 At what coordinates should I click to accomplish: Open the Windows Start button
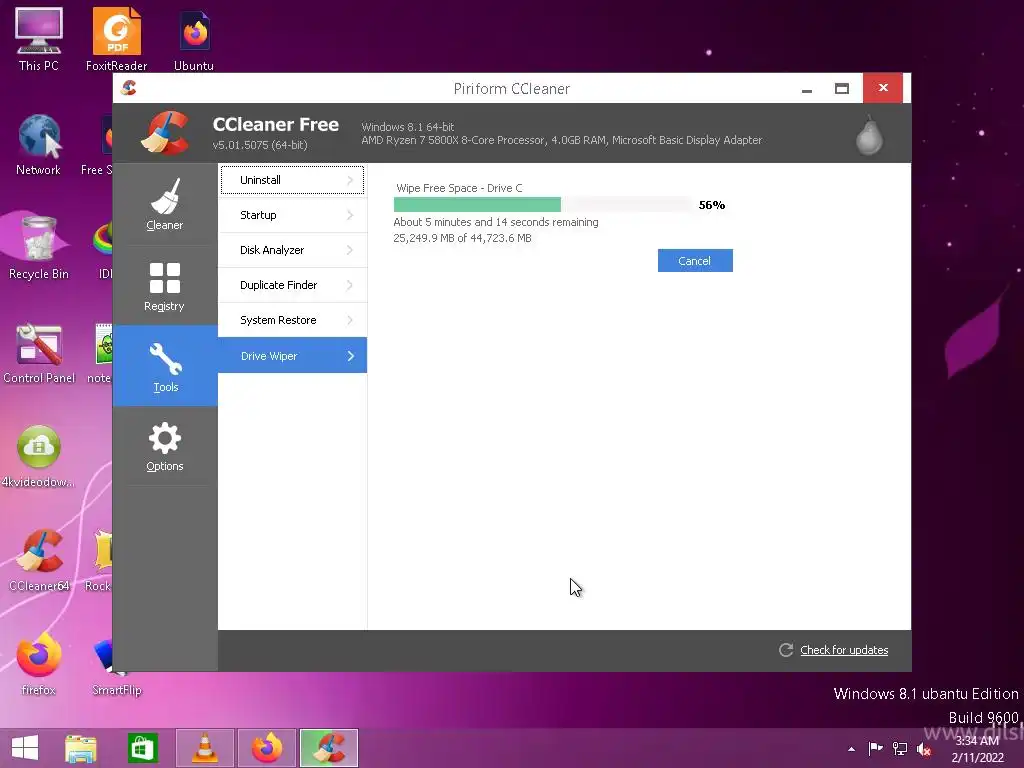[25, 748]
